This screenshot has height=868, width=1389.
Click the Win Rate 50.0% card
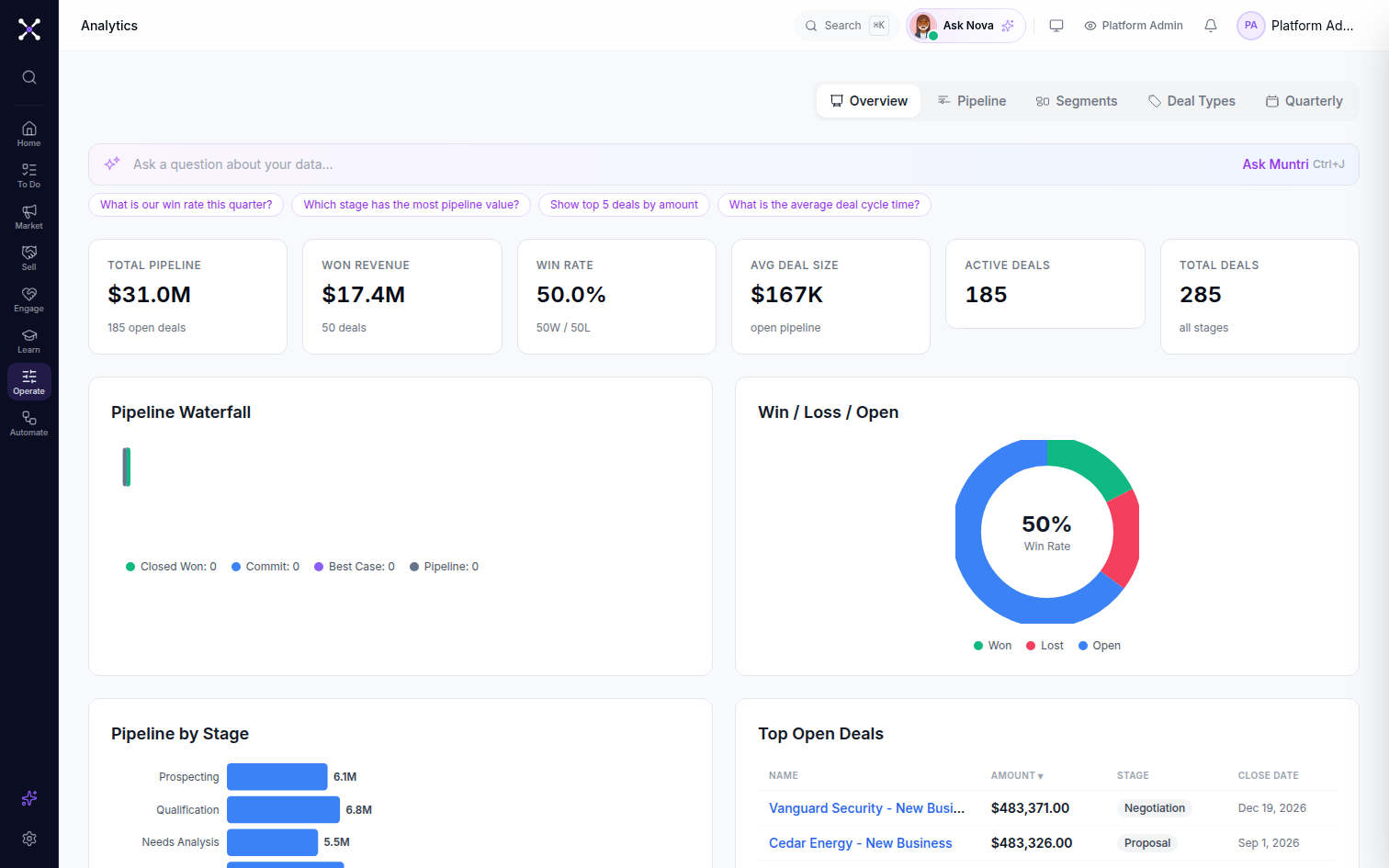pos(616,297)
